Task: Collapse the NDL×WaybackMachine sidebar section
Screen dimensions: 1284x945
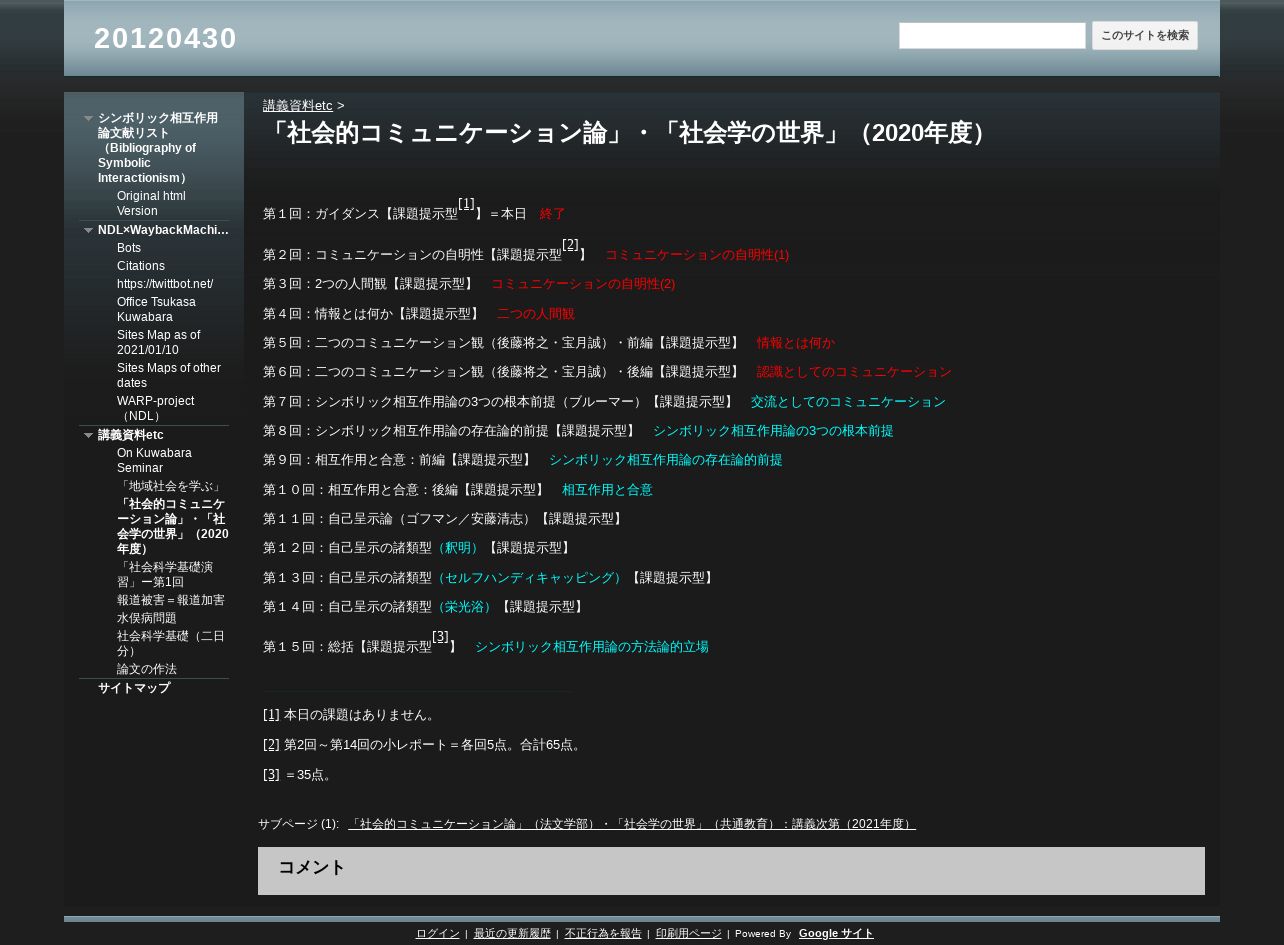Action: [x=88, y=231]
